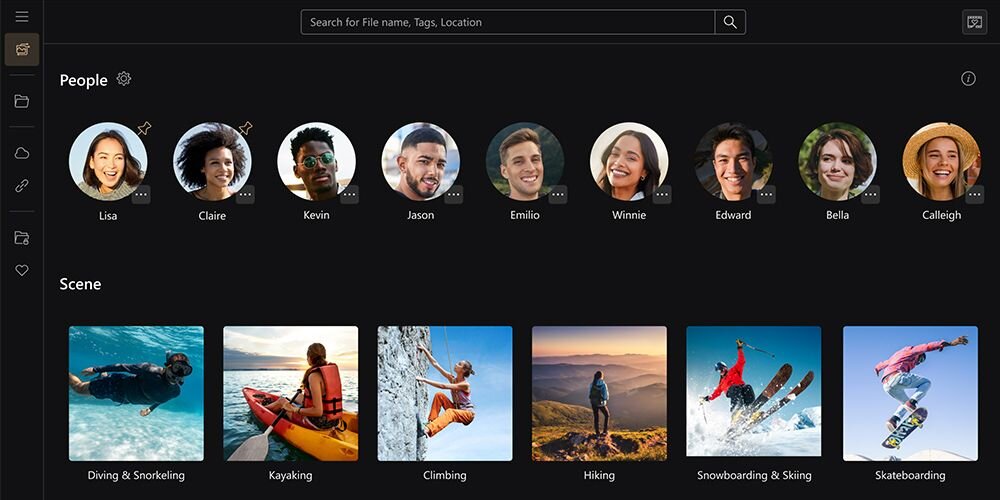Open the Diving & Snorkeling scene thumbnail
This screenshot has height=500, width=1000.
[x=136, y=393]
